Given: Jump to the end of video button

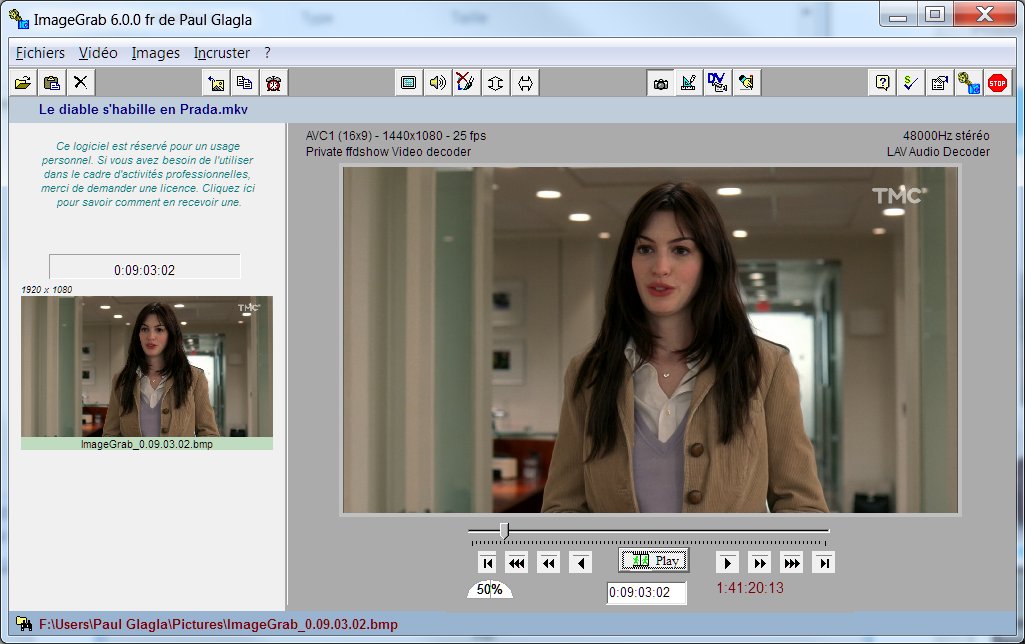Looking at the screenshot, I should point(824,563).
